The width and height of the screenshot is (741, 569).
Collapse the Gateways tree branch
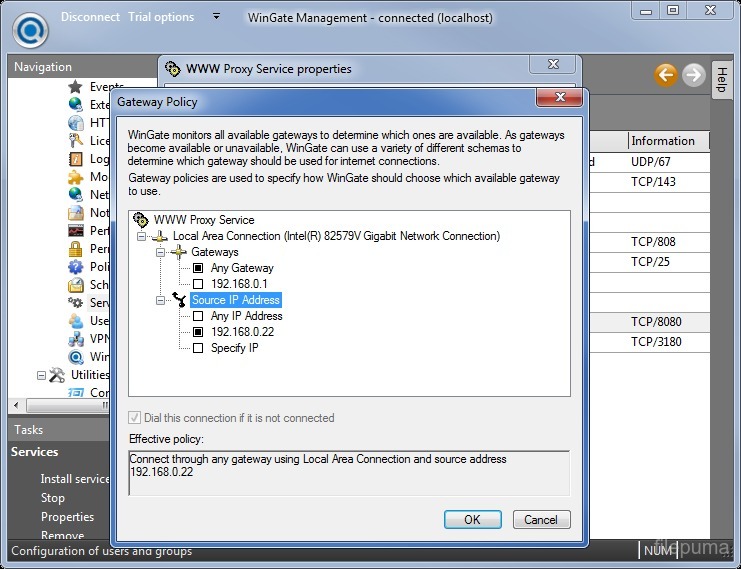[x=161, y=252]
